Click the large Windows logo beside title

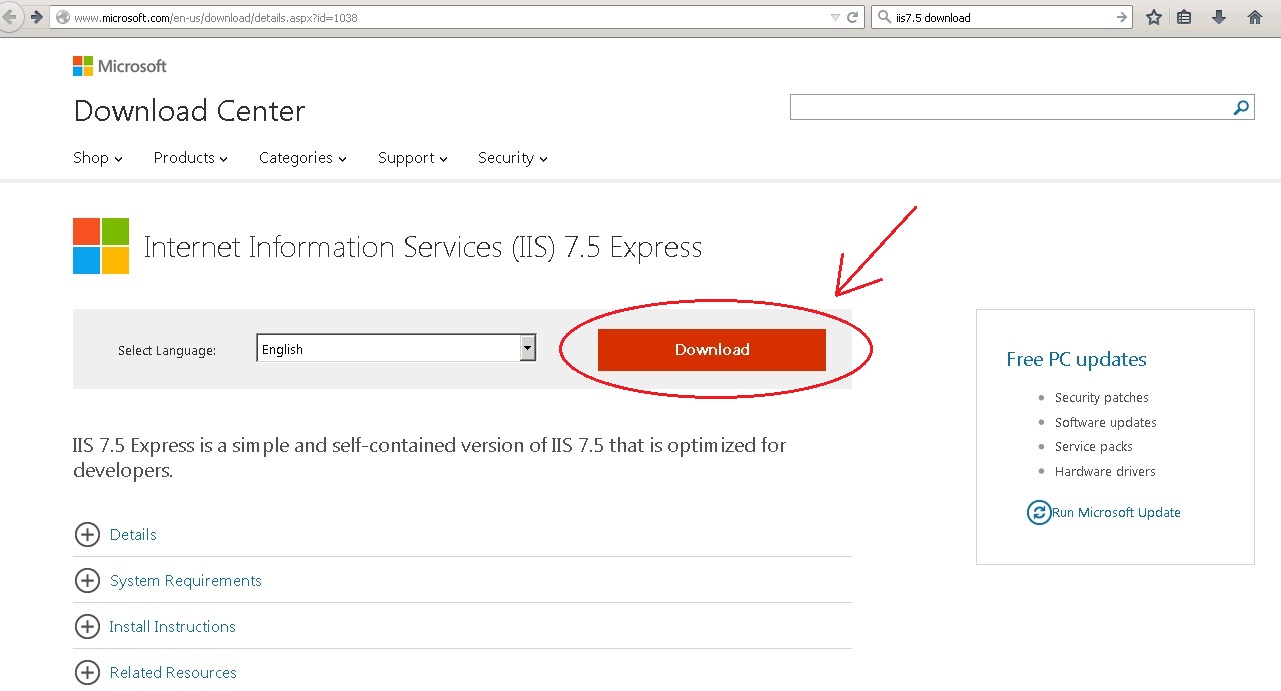(101, 246)
